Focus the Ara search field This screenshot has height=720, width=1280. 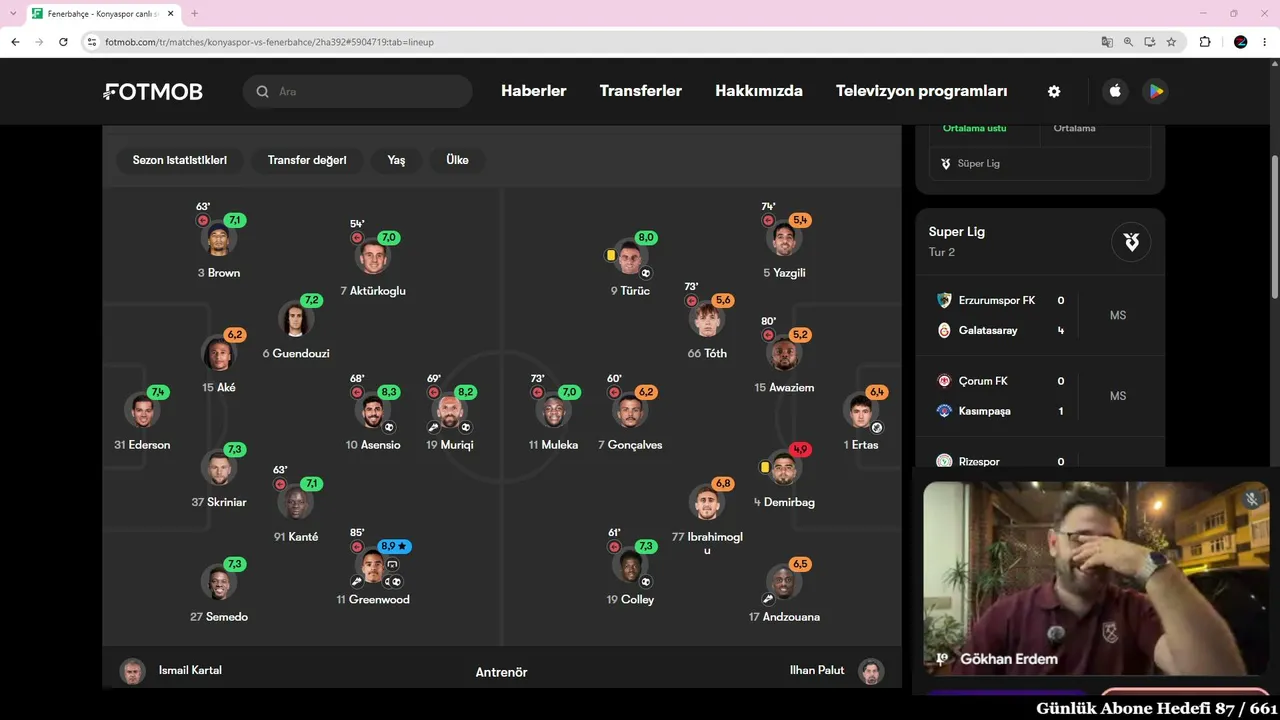pos(358,91)
